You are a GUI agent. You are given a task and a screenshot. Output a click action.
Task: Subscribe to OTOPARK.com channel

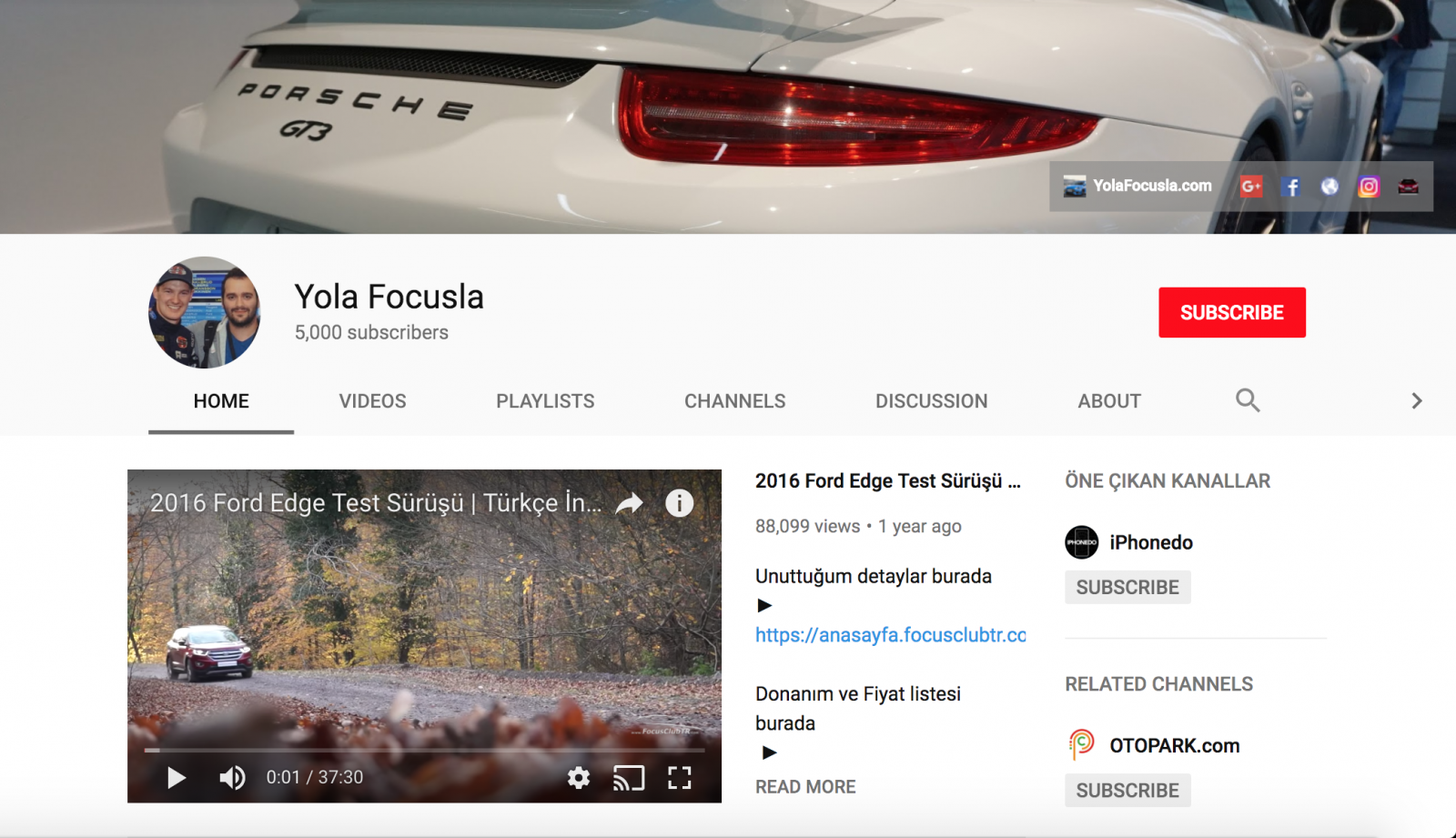click(x=1127, y=791)
